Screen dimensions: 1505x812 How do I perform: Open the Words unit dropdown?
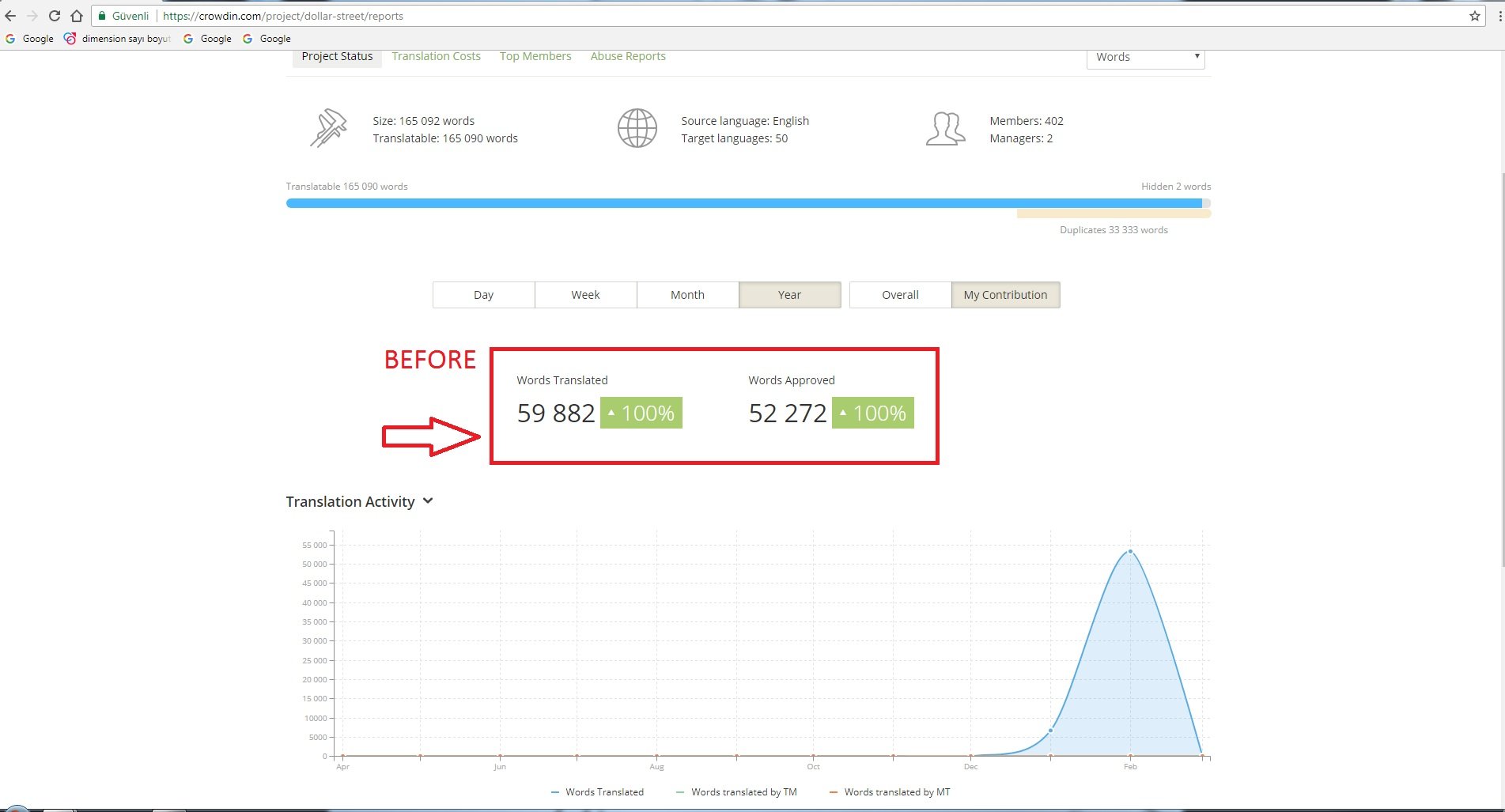coord(1146,58)
